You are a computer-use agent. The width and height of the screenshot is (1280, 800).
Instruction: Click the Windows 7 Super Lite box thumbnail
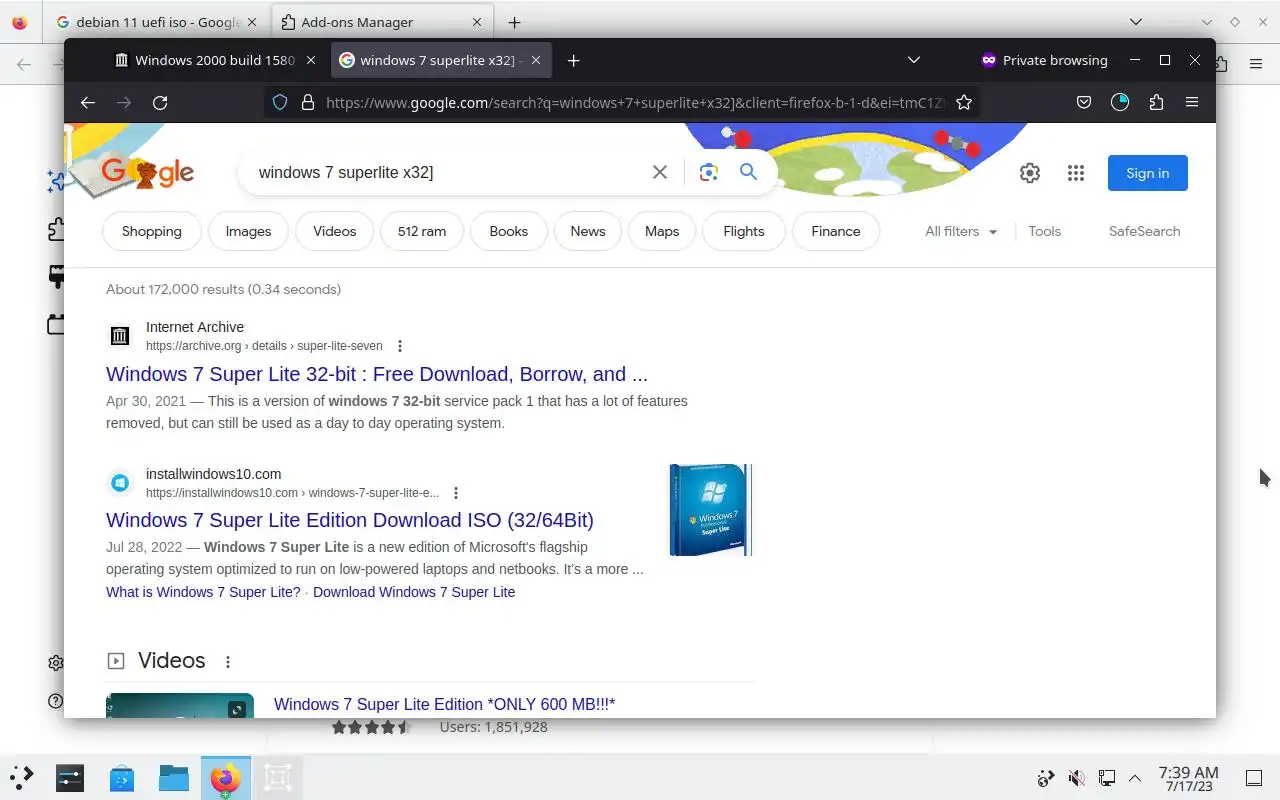[710, 510]
